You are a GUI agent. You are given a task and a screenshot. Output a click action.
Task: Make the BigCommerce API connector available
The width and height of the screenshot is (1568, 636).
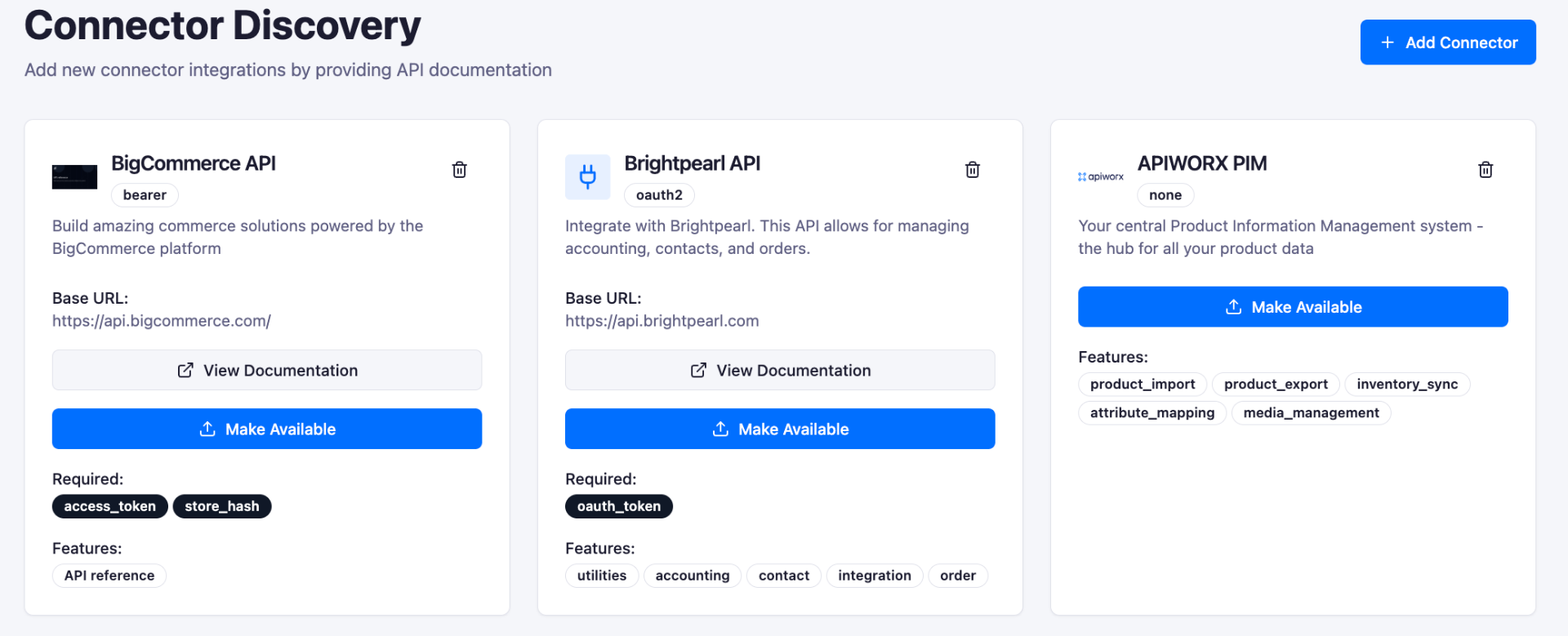(x=267, y=429)
